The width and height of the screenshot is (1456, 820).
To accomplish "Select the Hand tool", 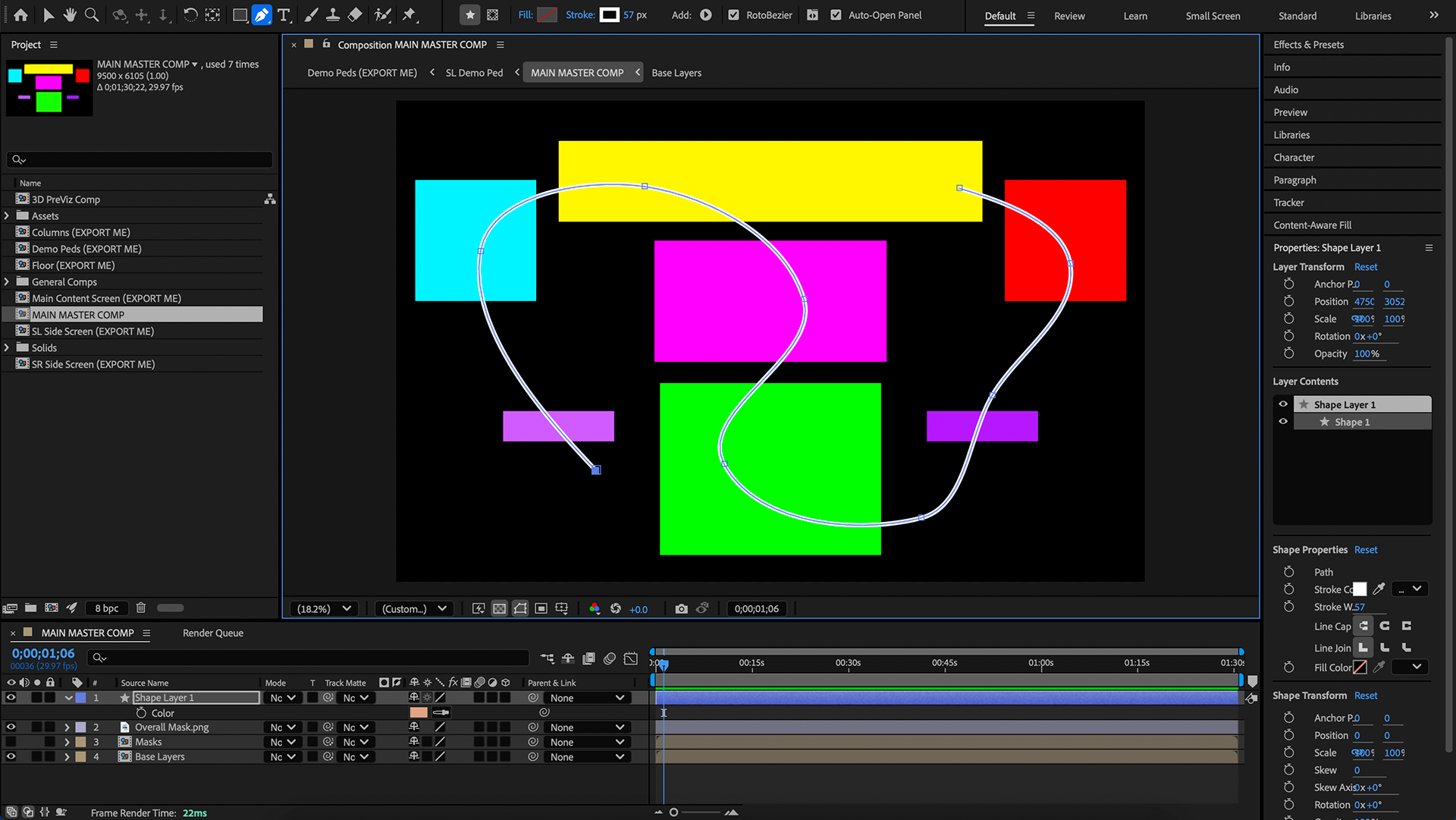I will tap(70, 14).
